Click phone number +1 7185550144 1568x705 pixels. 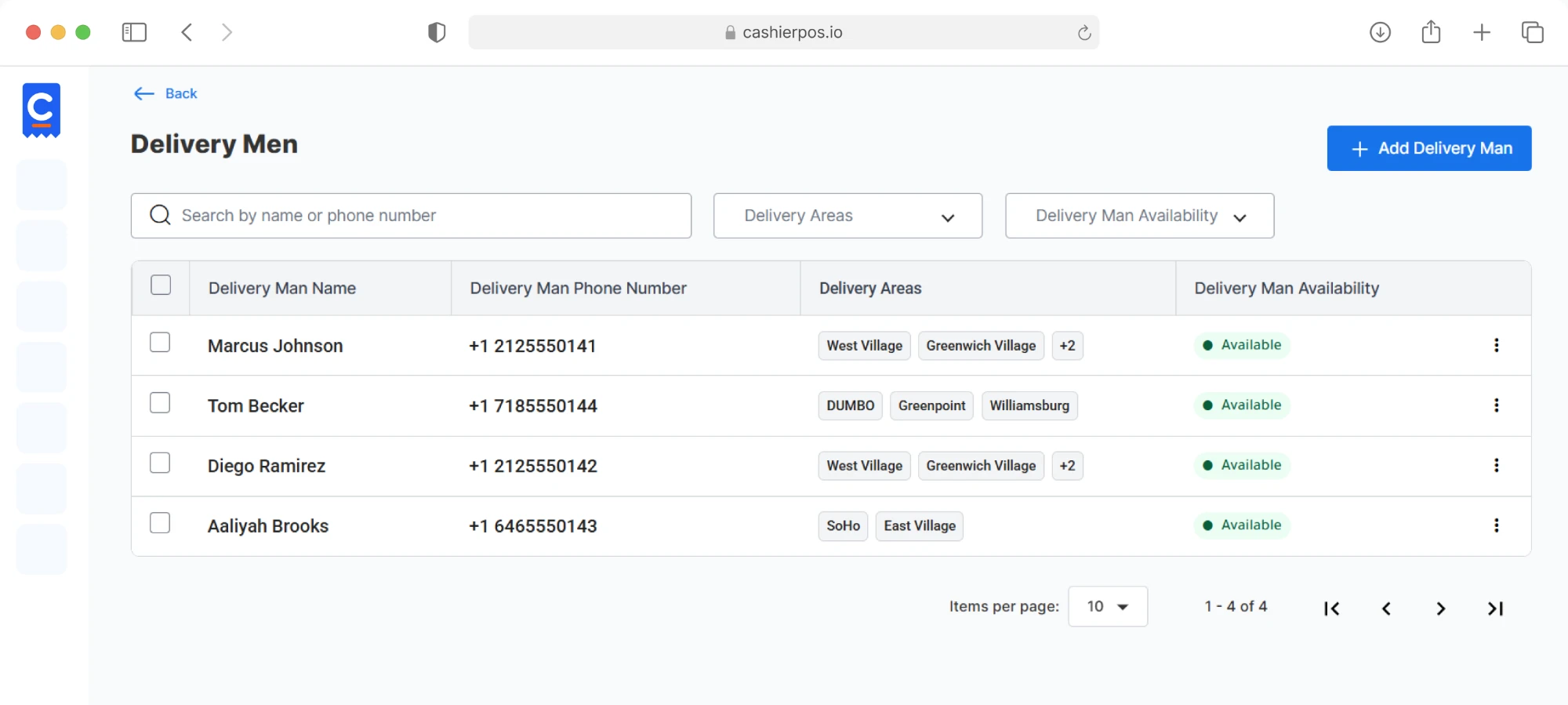tap(533, 406)
